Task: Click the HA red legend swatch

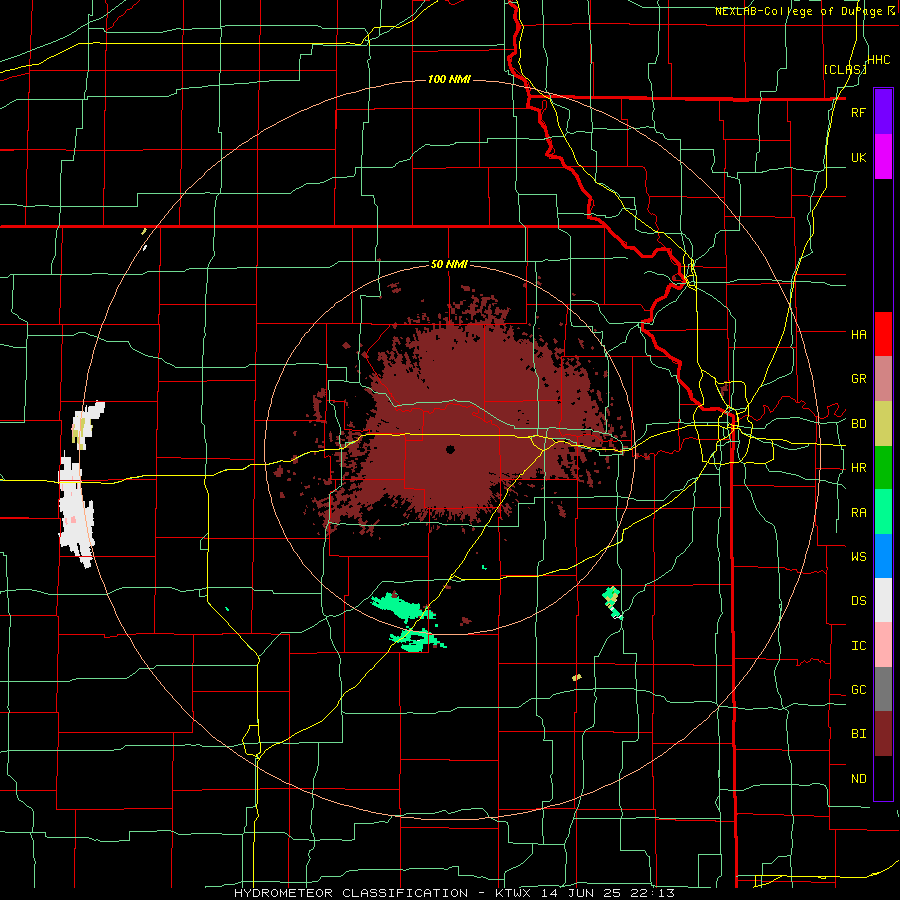Action: click(x=883, y=334)
